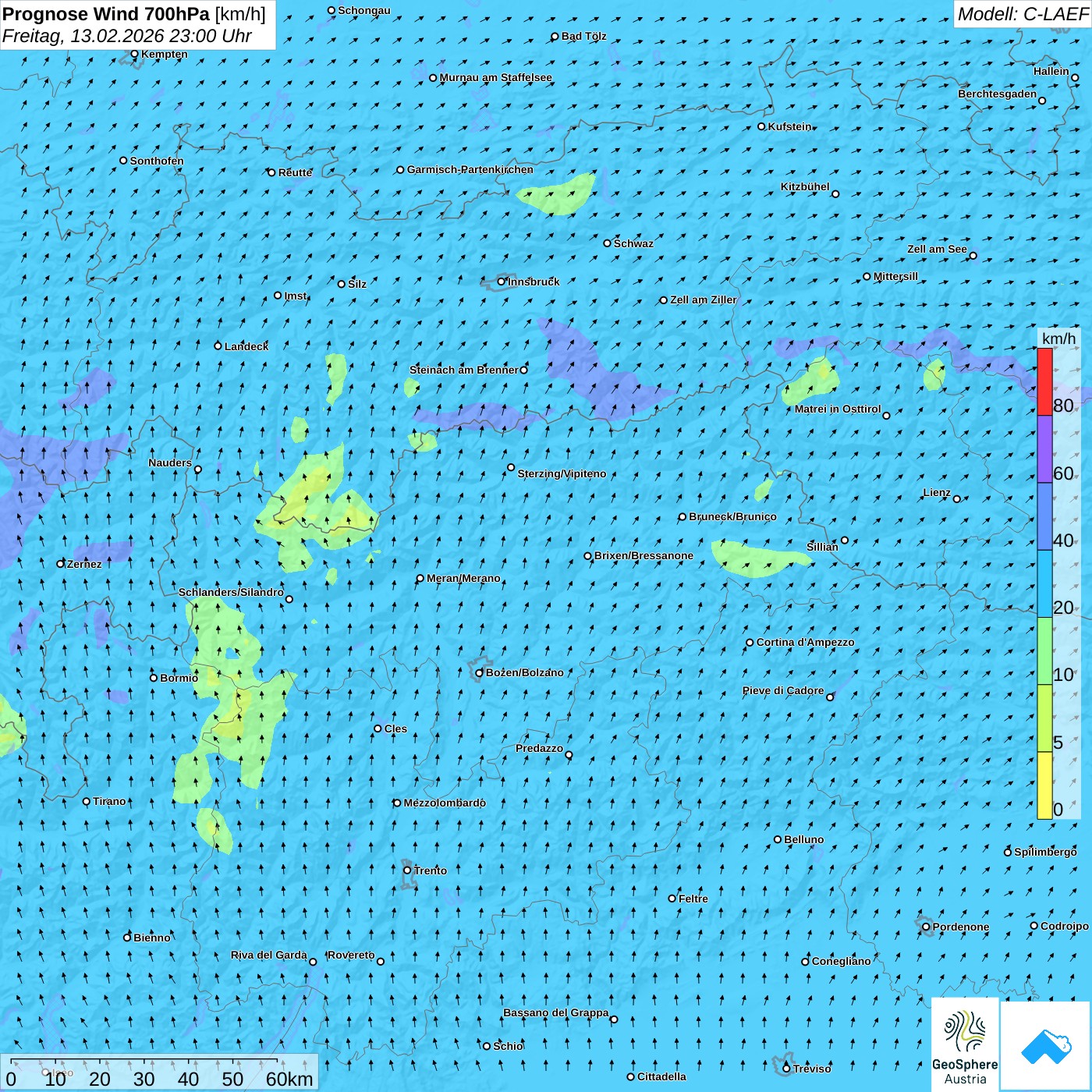Pick the yellow legend color band
Image resolution: width=1092 pixels, height=1092 pixels.
[1044, 785]
